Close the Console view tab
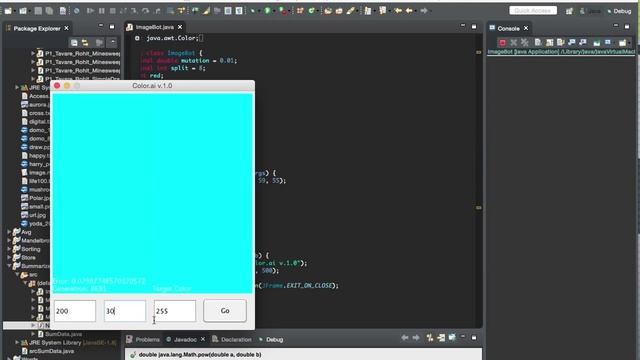 526,28
